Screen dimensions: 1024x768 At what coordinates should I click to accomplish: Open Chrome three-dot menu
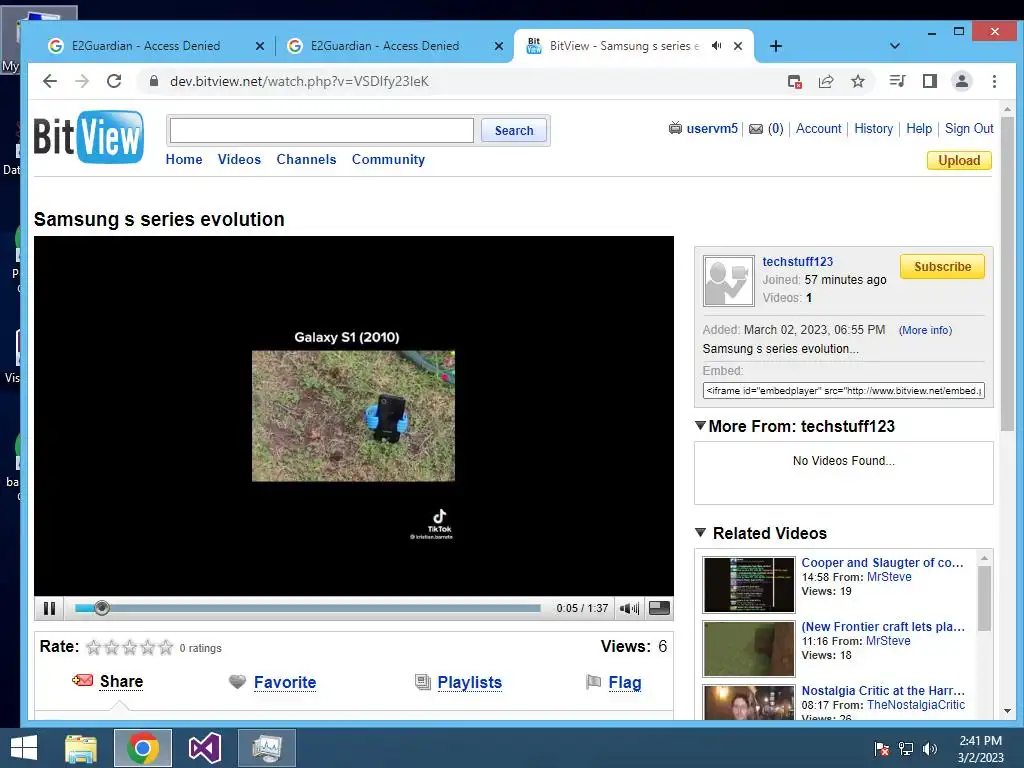[994, 81]
